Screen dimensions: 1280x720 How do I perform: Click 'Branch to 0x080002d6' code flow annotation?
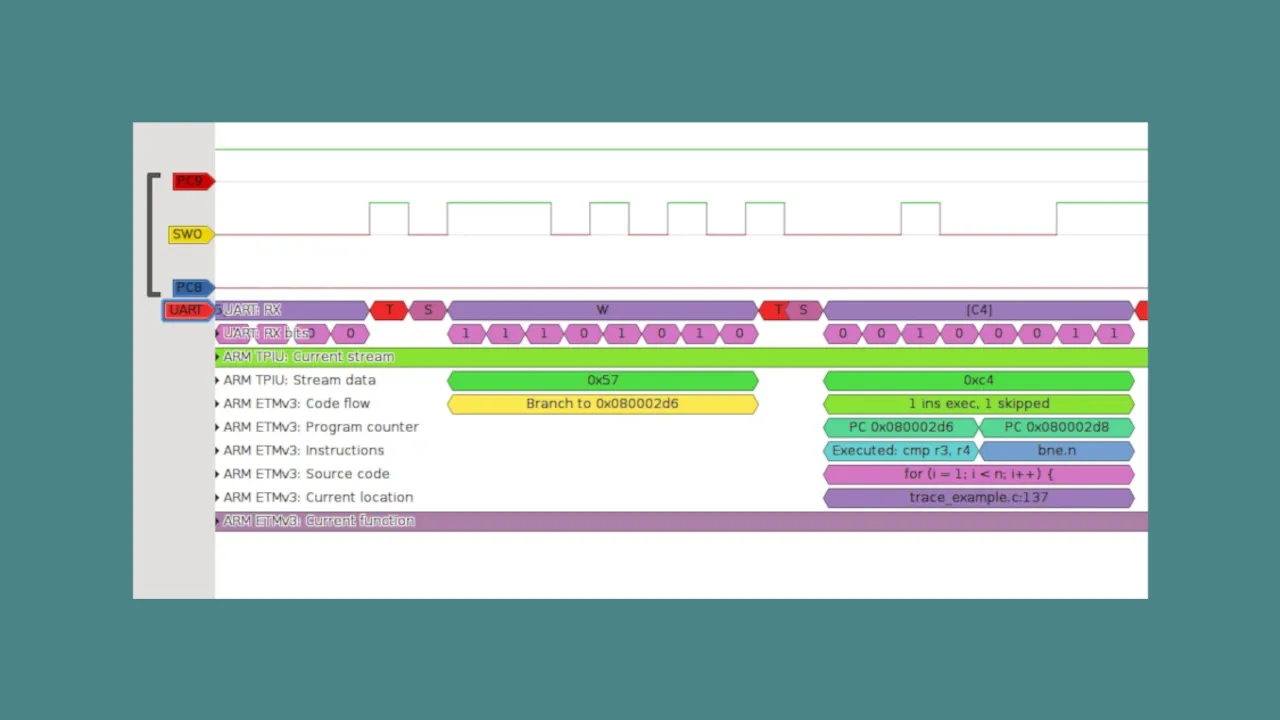tap(602, 404)
